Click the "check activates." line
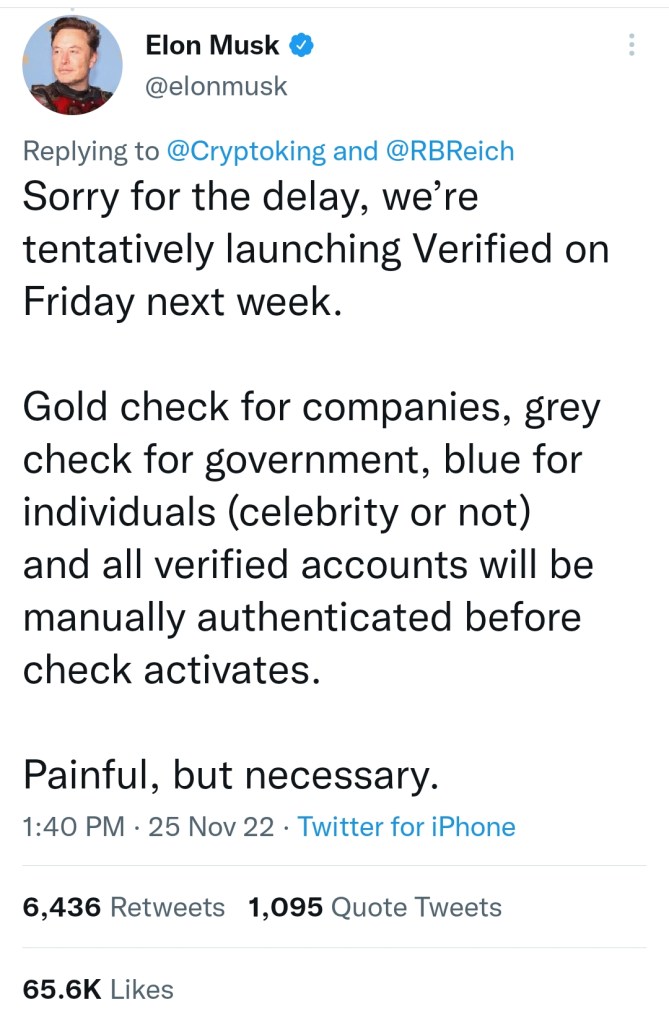This screenshot has height=1023, width=669. (x=171, y=669)
